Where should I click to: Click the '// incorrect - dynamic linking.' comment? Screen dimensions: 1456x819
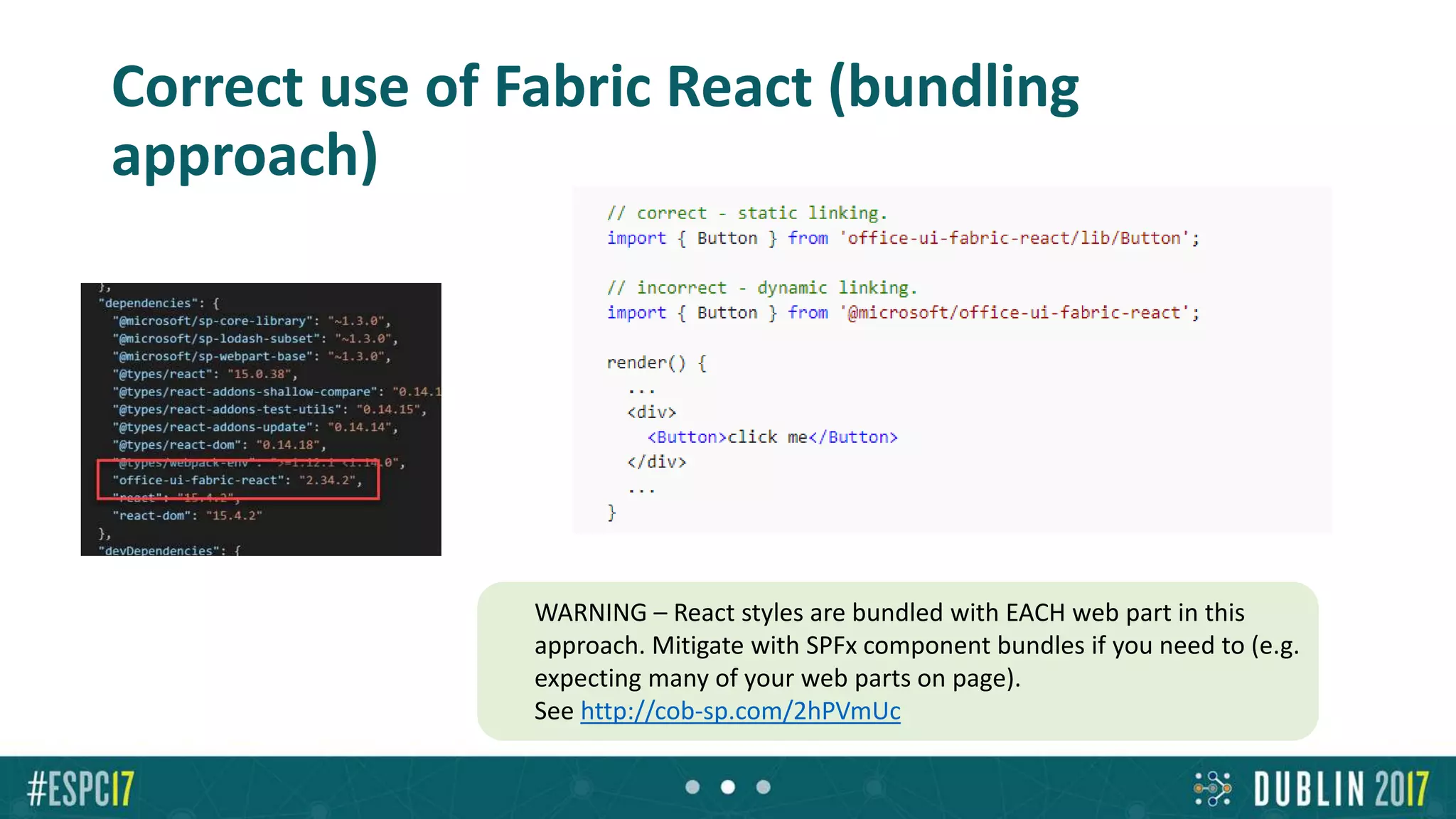tap(762, 288)
